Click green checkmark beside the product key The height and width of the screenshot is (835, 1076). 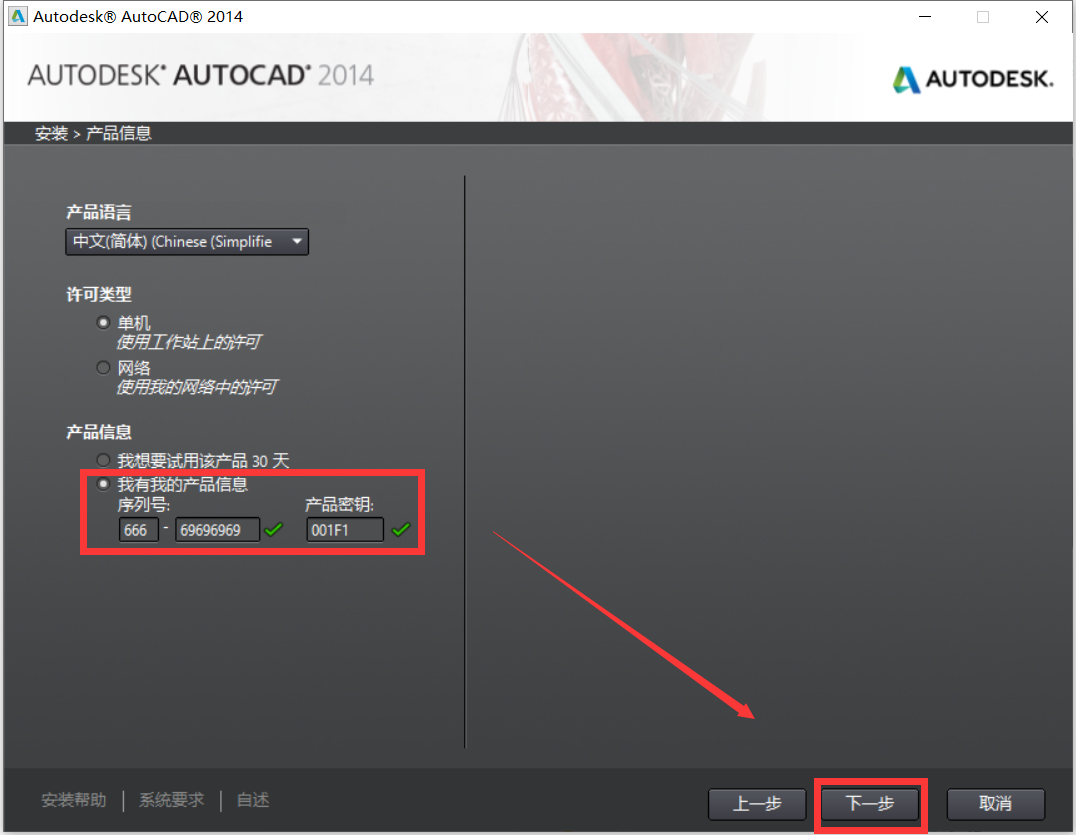coord(401,529)
